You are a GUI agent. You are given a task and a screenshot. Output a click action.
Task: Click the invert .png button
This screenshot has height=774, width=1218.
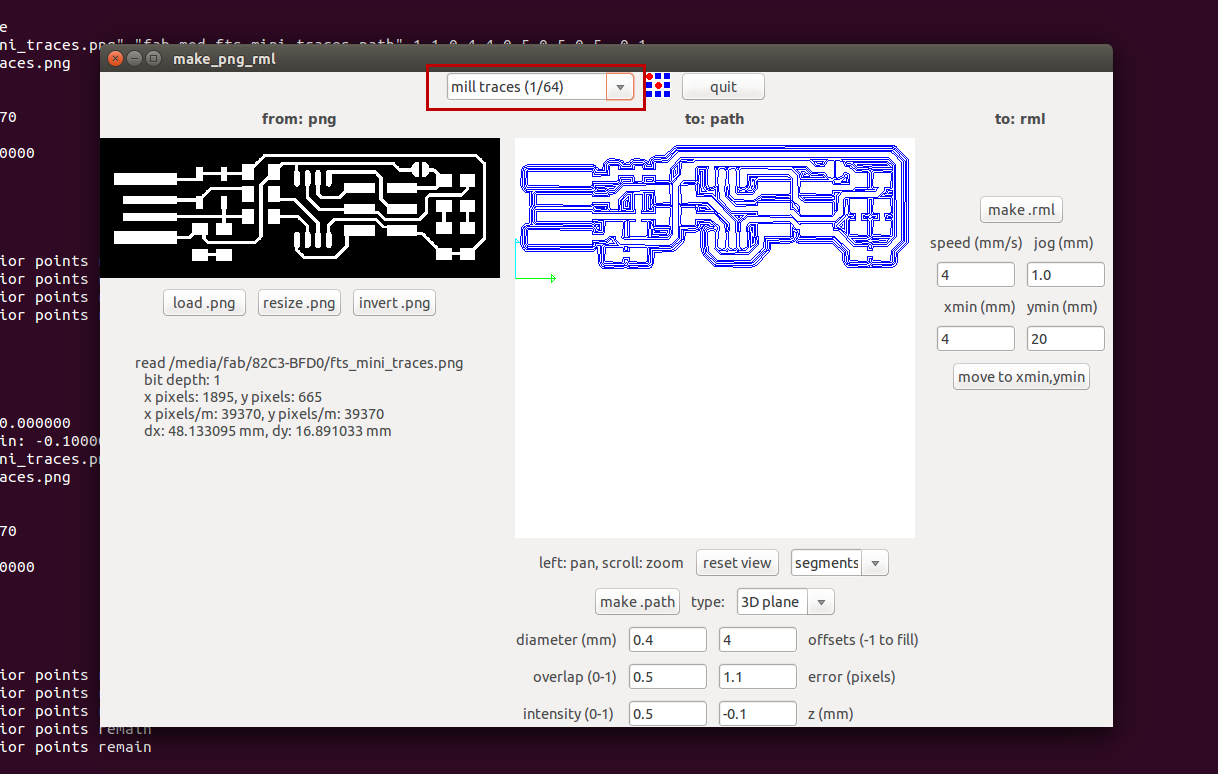394,303
